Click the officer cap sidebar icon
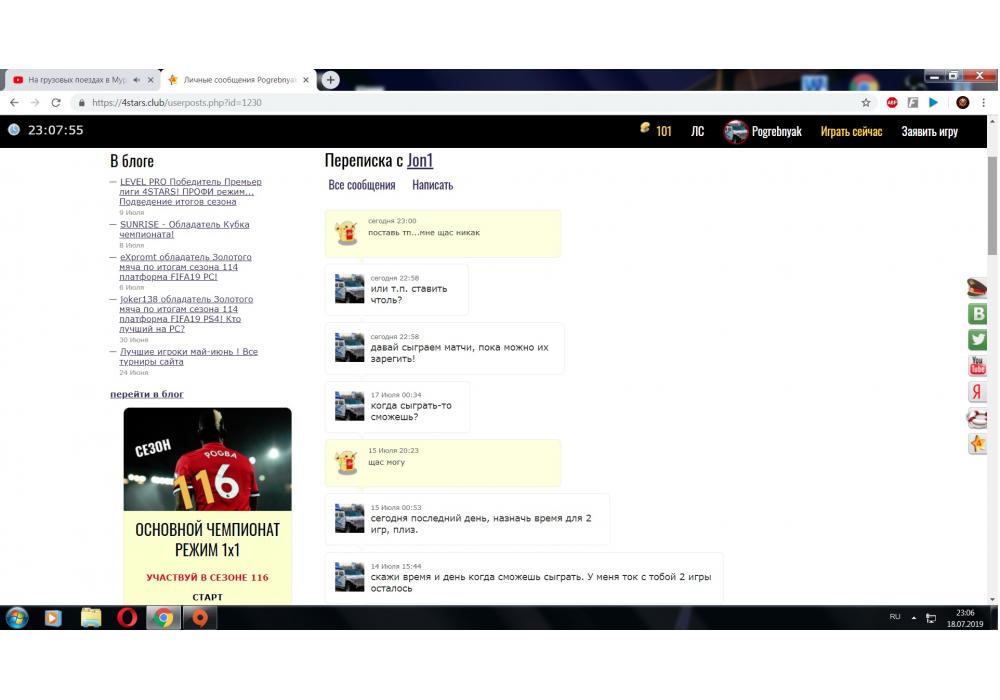This screenshot has height=700, width=1000. [x=978, y=288]
